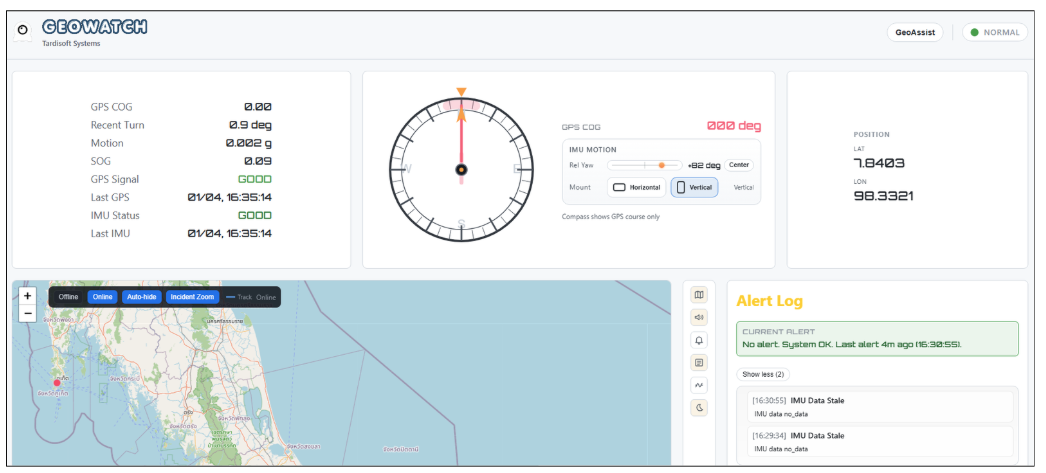Click the Tardisoft Systems subtitle

71,43
